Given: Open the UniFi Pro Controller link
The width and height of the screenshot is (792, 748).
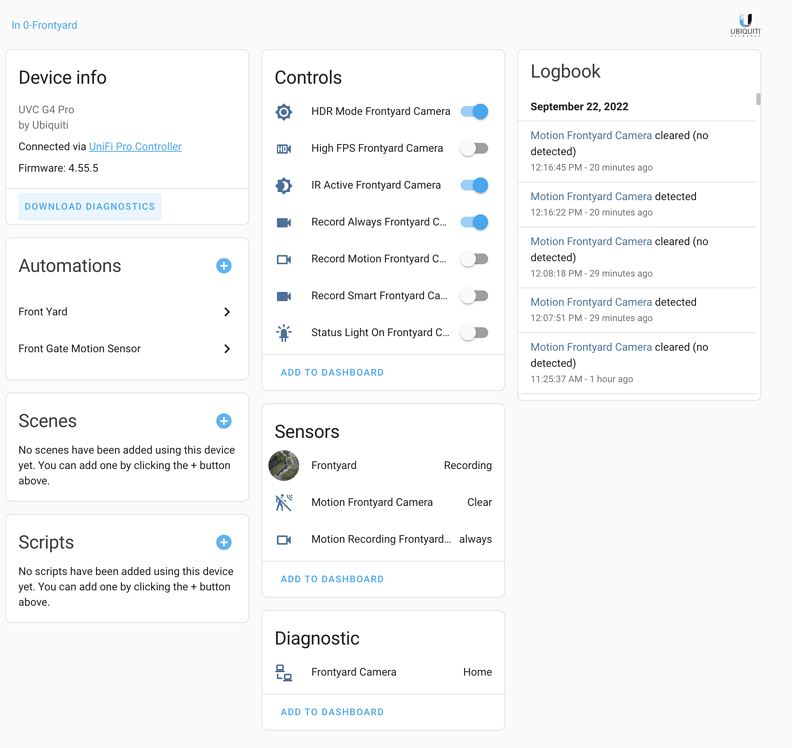Looking at the screenshot, I should point(135,147).
